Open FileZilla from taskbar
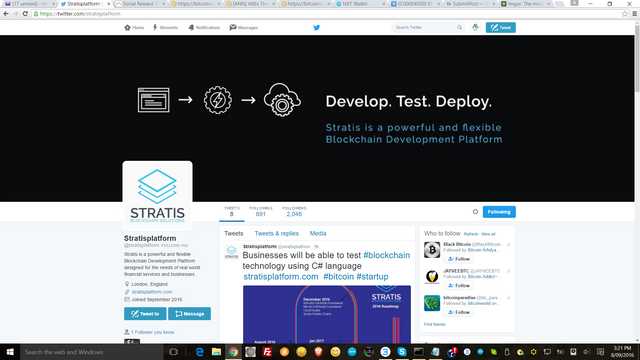Image resolution: width=640 pixels, height=360 pixels. point(267,352)
